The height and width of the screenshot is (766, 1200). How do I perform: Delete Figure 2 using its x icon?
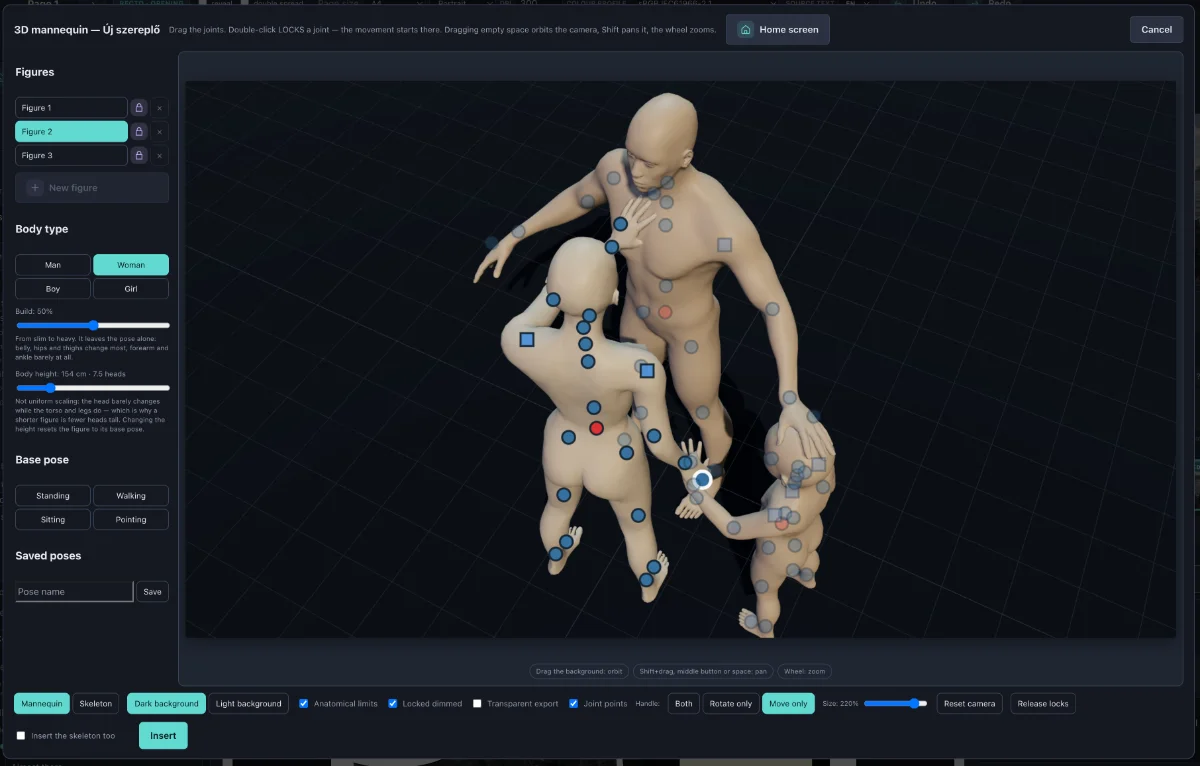click(160, 131)
